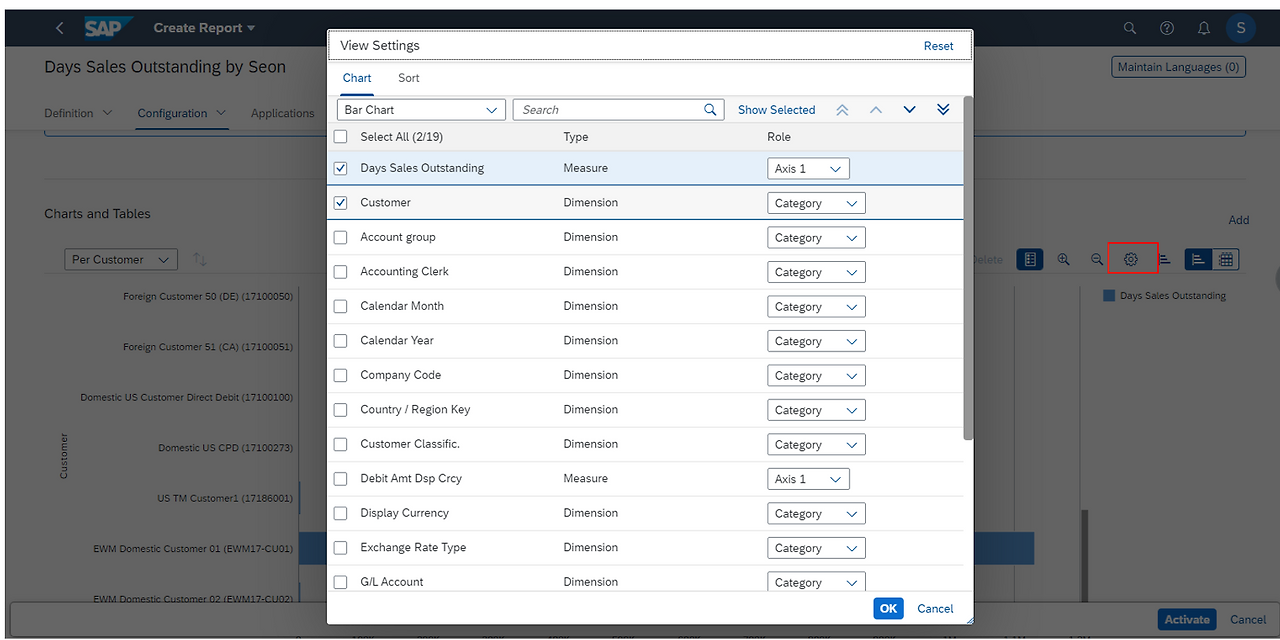This screenshot has height=640, width=1280.
Task: Expand the Create Report title menu
Action: click(204, 28)
